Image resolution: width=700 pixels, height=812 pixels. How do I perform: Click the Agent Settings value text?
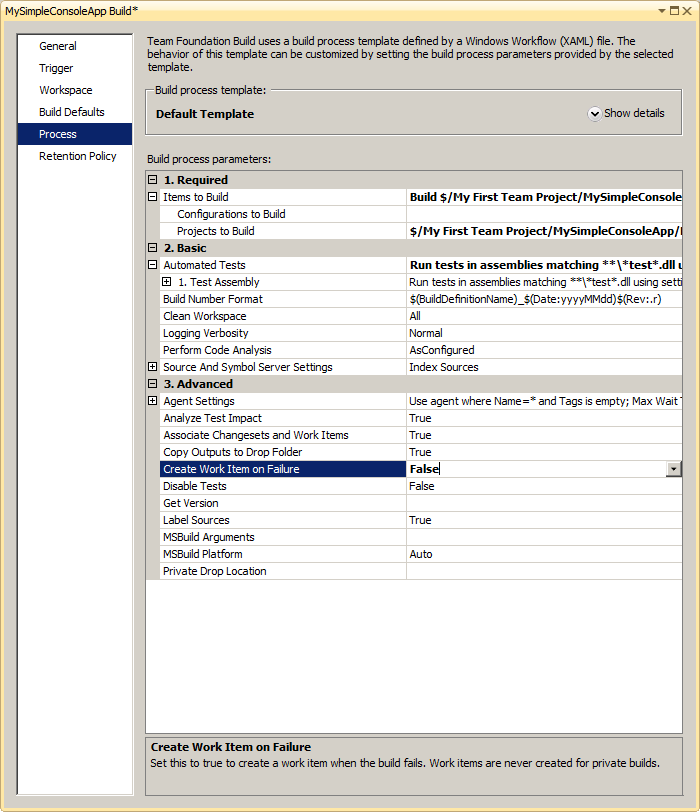(x=545, y=401)
